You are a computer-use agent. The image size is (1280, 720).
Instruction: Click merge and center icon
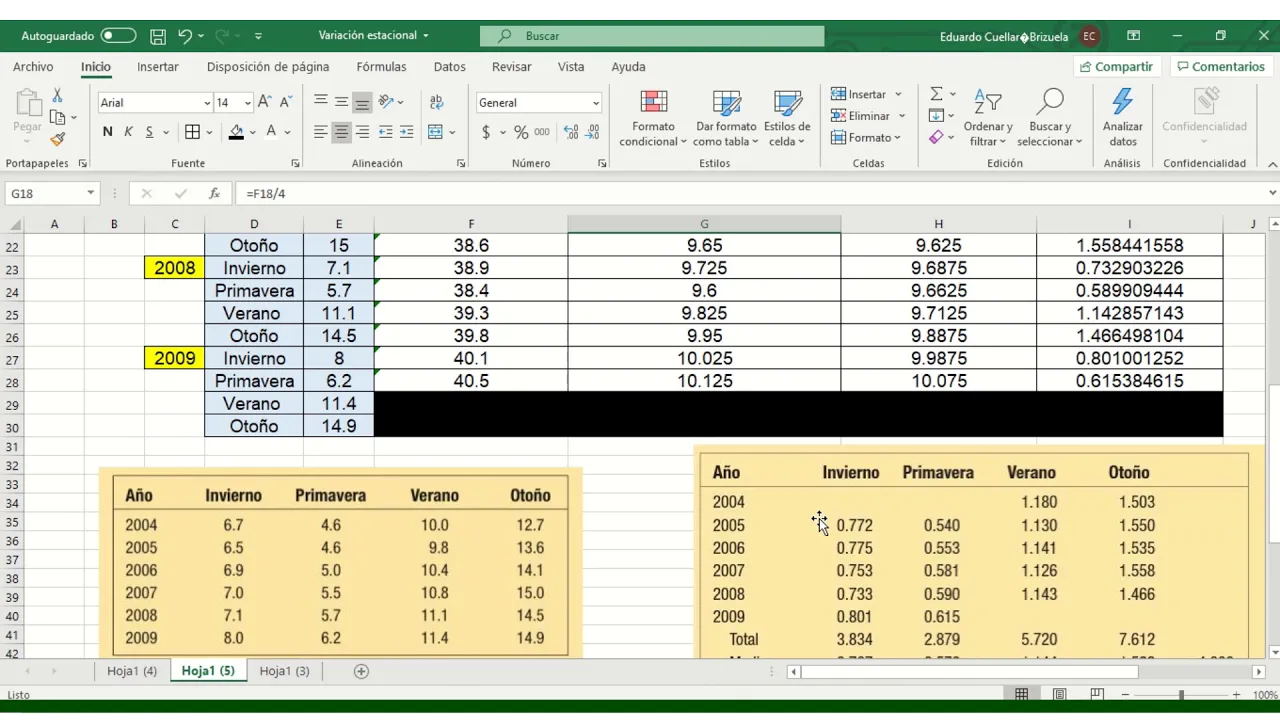tap(435, 132)
